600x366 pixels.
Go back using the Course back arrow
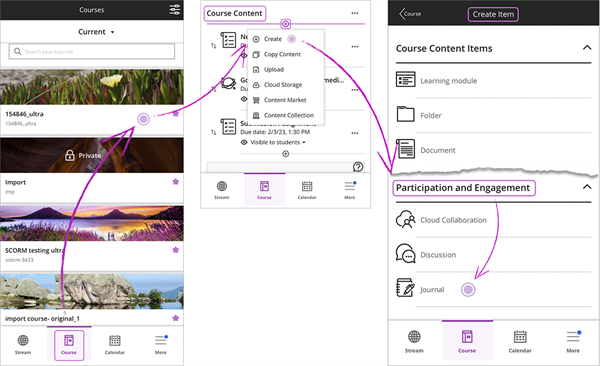pyautogui.click(x=410, y=14)
